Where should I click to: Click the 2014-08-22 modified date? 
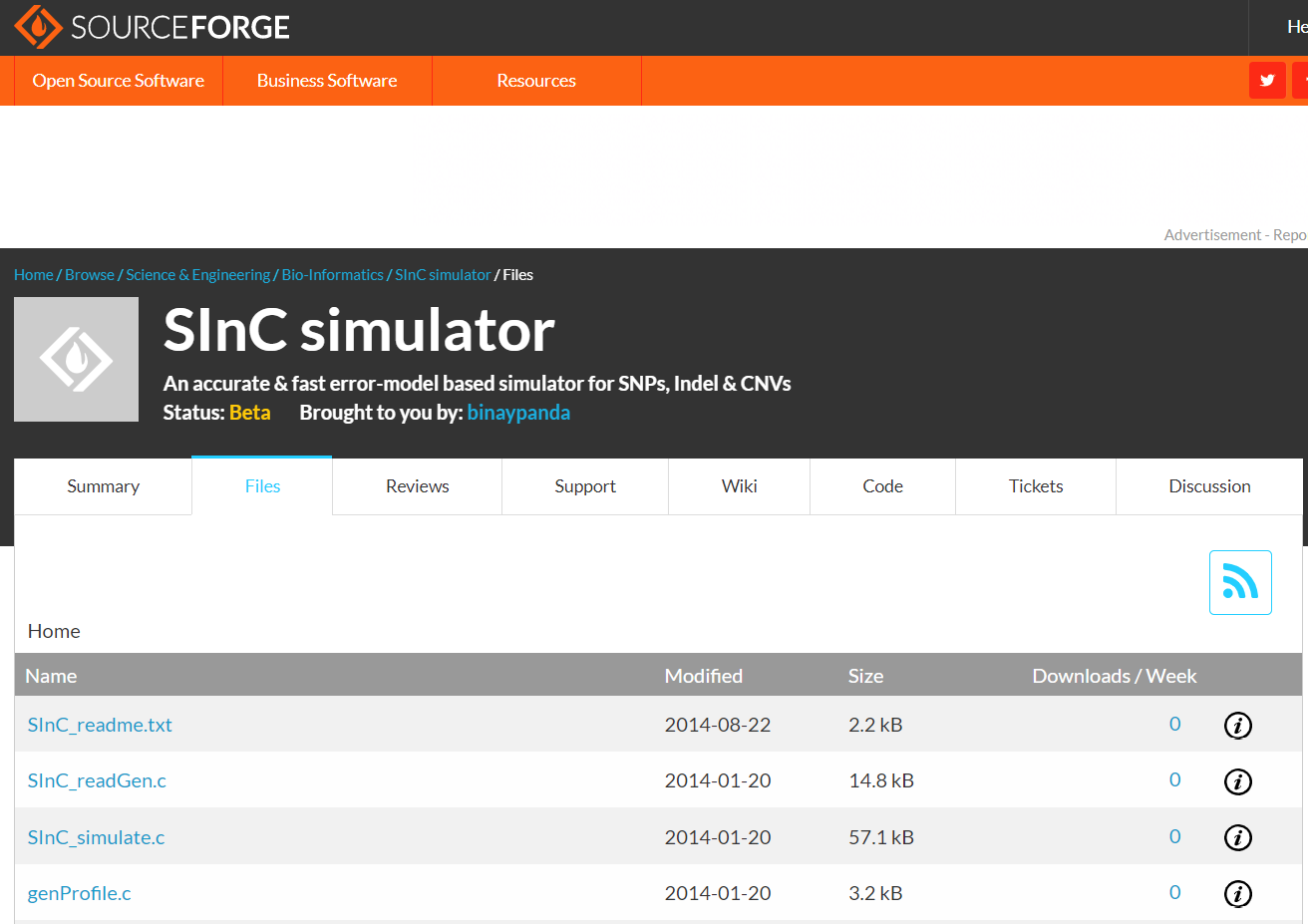[x=718, y=725]
